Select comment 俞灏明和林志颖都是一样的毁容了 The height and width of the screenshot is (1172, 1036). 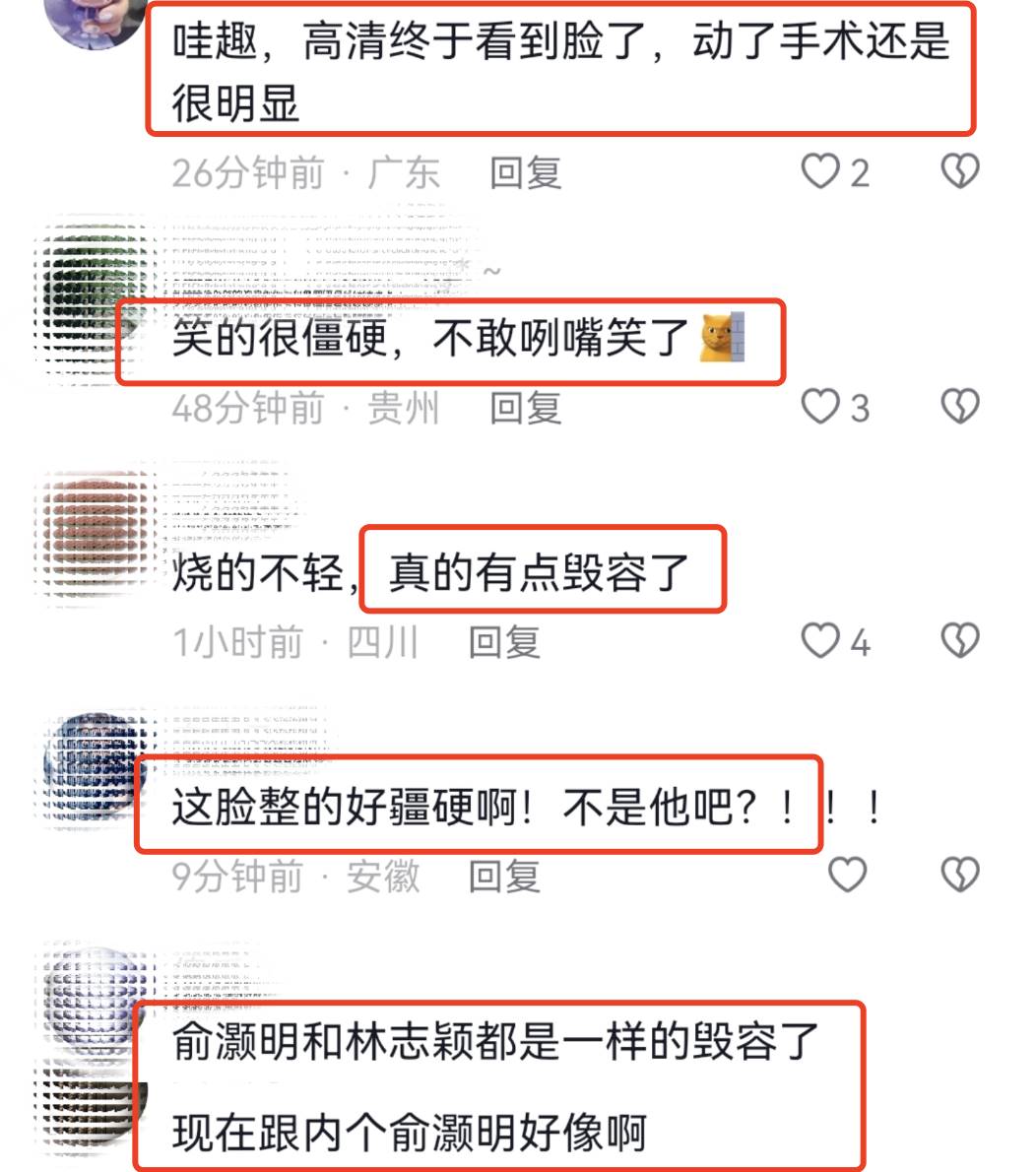click(495, 1041)
